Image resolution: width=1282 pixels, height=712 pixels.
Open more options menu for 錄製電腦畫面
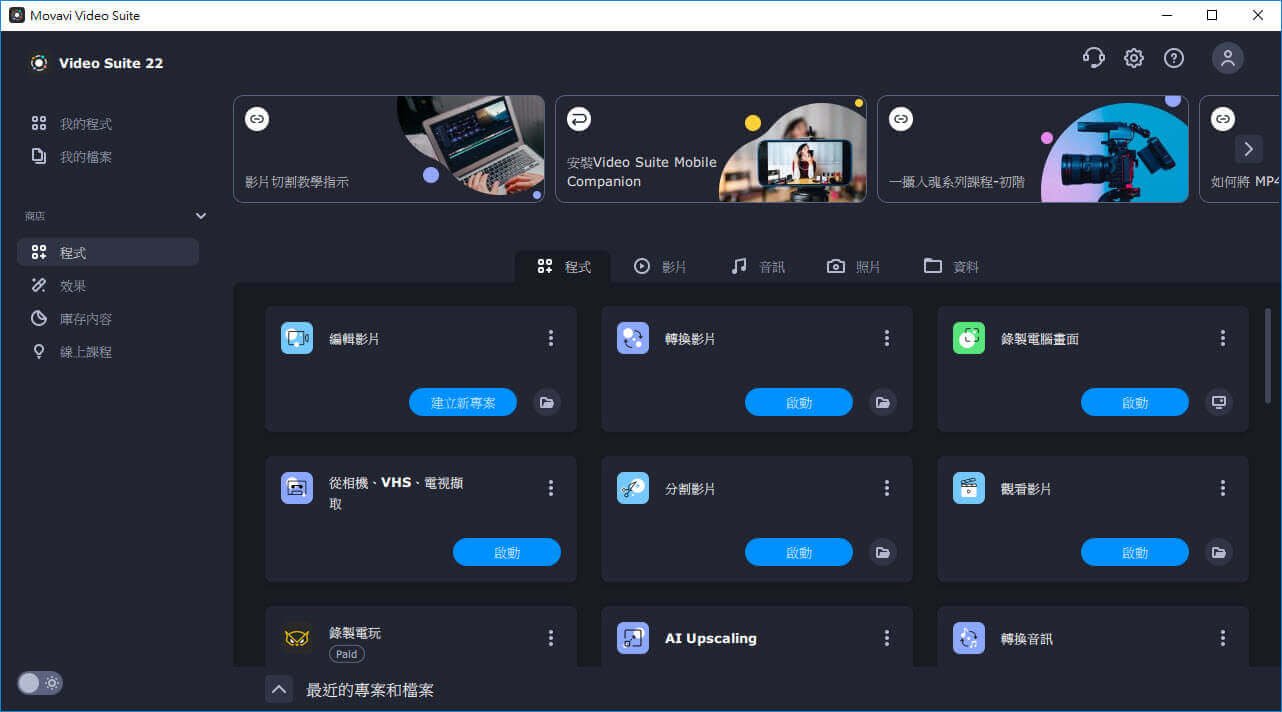pos(1223,339)
